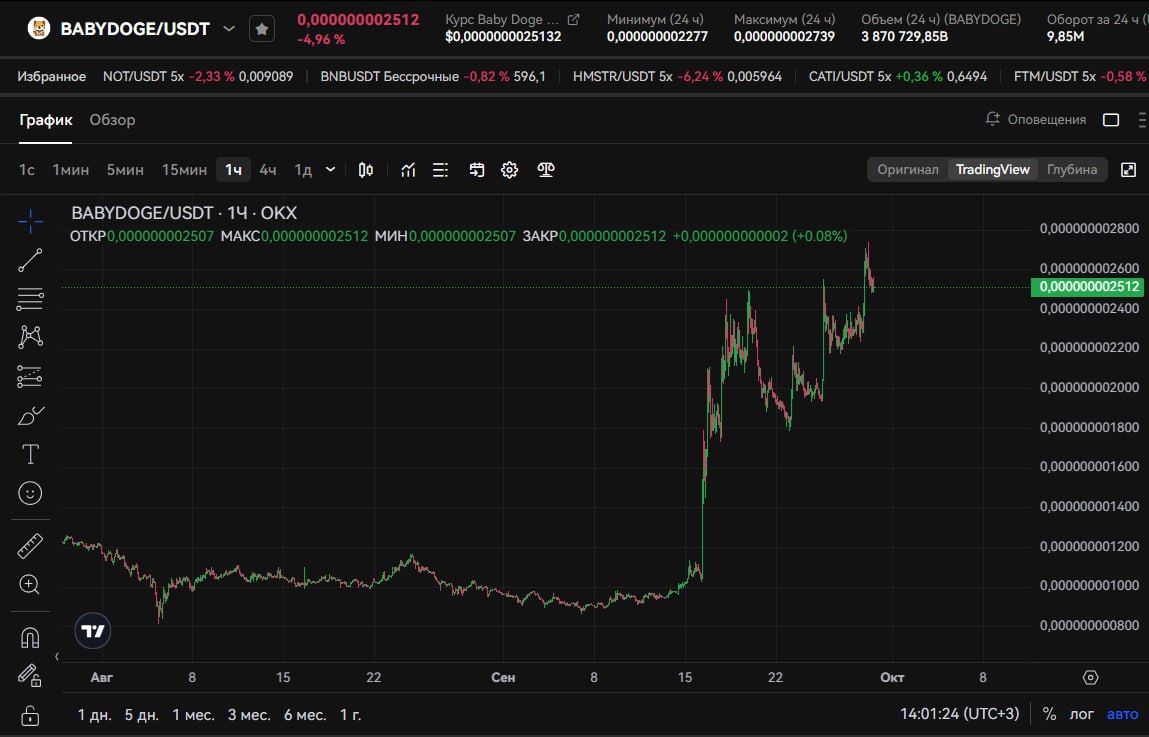Viewport: 1149px width, 737px height.
Task: Open CATI/USDT 5x in favorites bar
Action: tap(898, 76)
